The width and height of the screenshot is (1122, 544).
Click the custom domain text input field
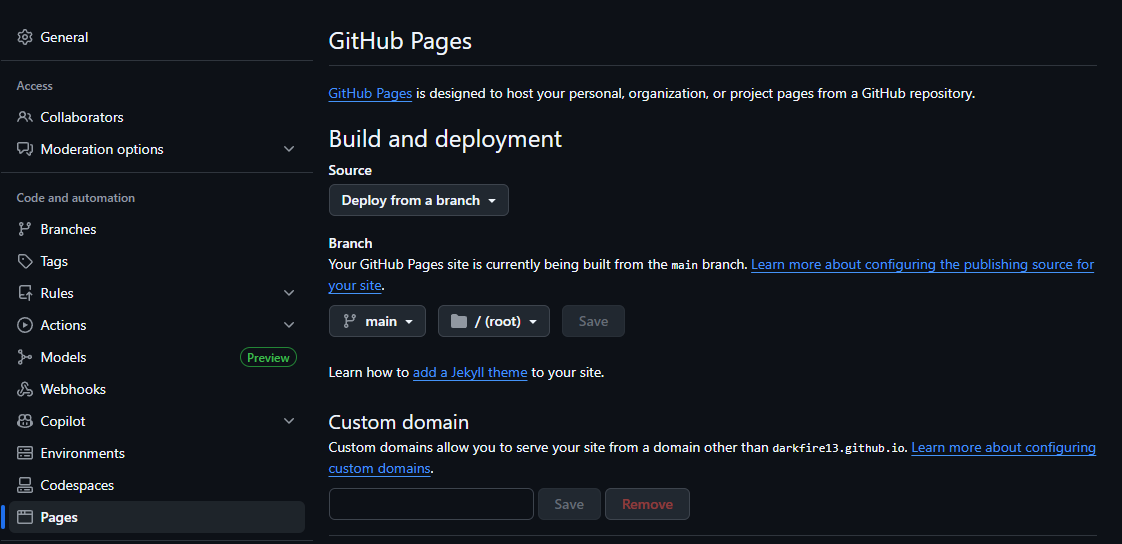(x=431, y=504)
